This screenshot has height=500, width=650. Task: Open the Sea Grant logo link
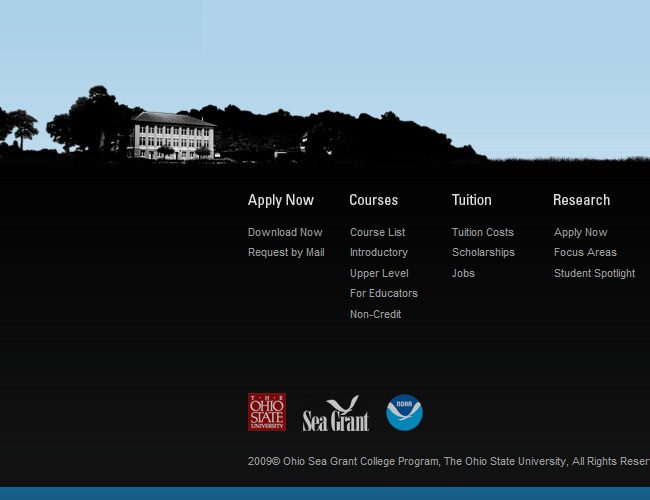pos(336,413)
